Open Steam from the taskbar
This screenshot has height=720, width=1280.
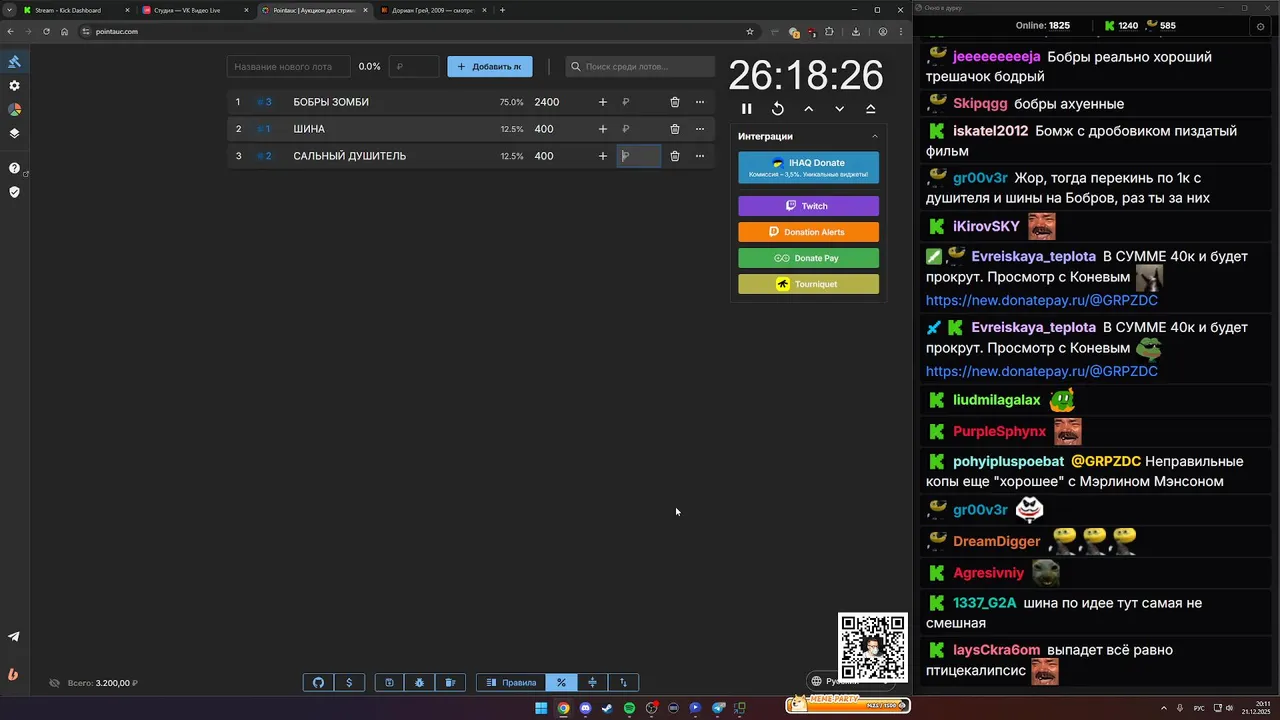coord(607,708)
